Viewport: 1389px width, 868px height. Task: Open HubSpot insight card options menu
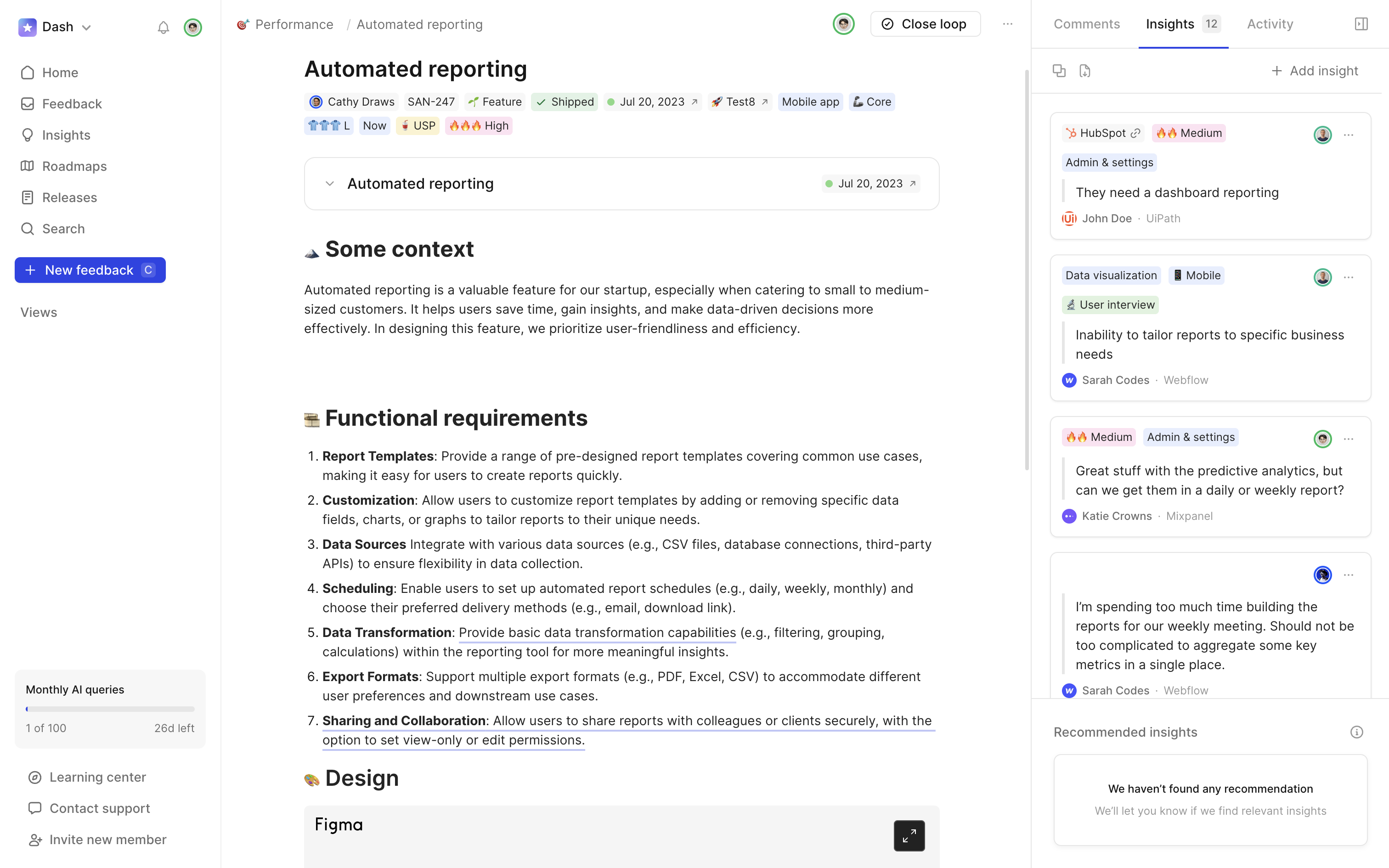[1348, 135]
